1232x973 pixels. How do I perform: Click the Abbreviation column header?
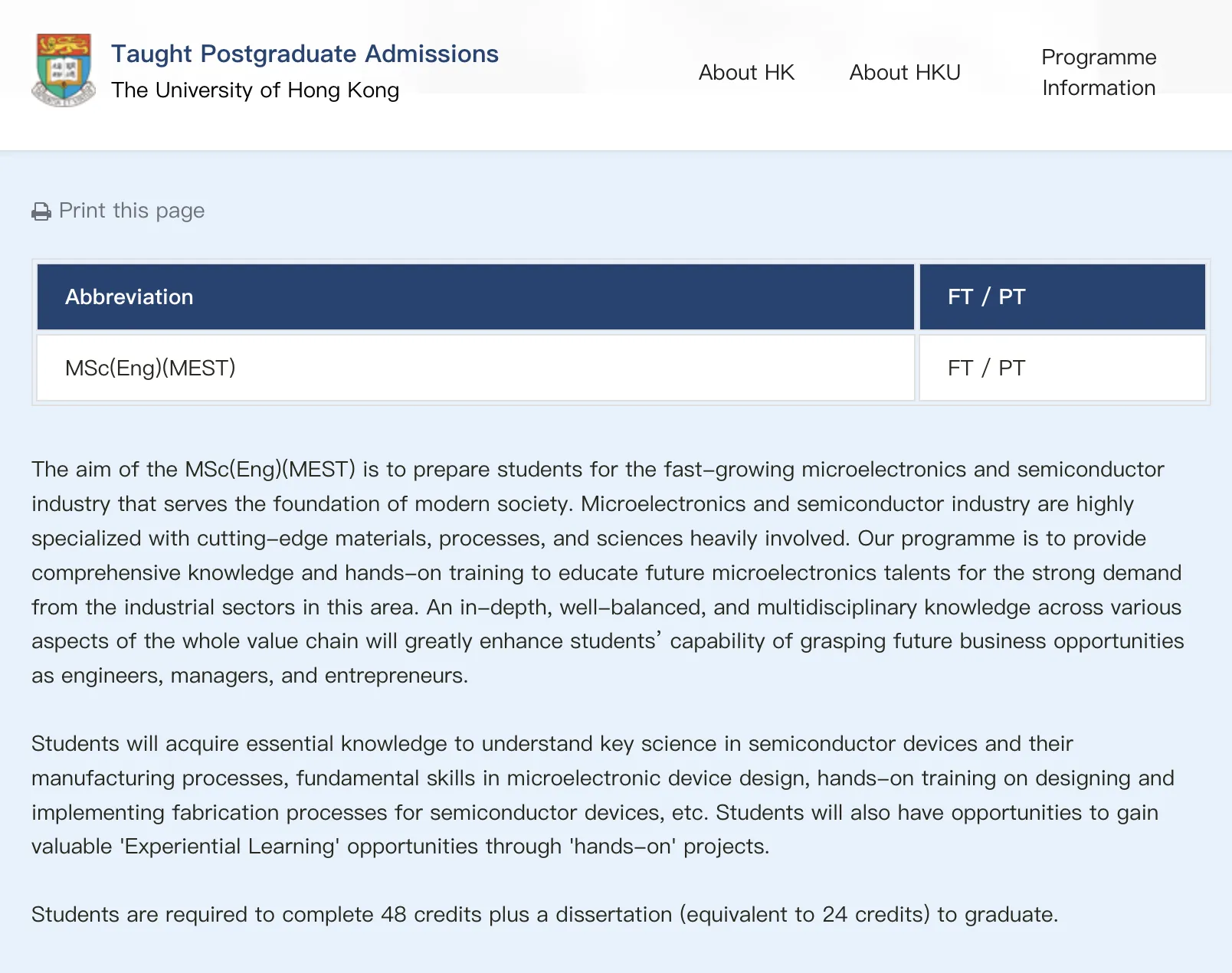tap(129, 297)
